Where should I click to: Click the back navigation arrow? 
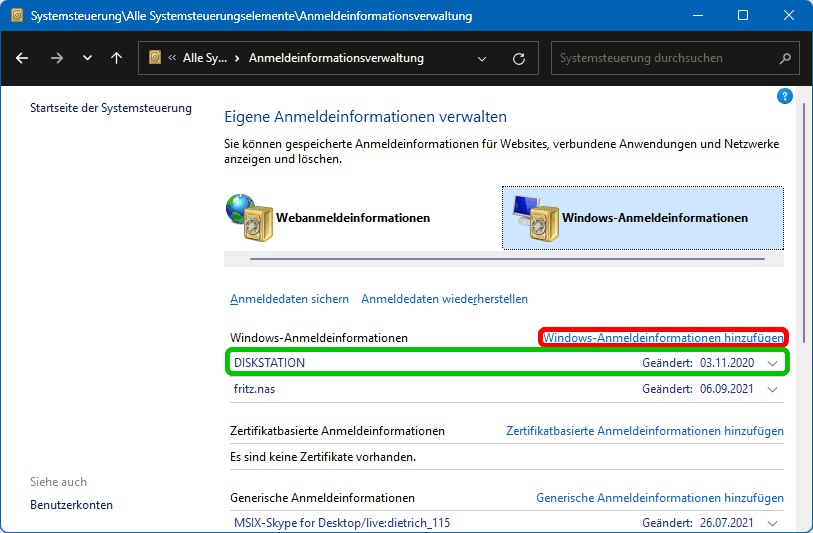[x=22, y=58]
